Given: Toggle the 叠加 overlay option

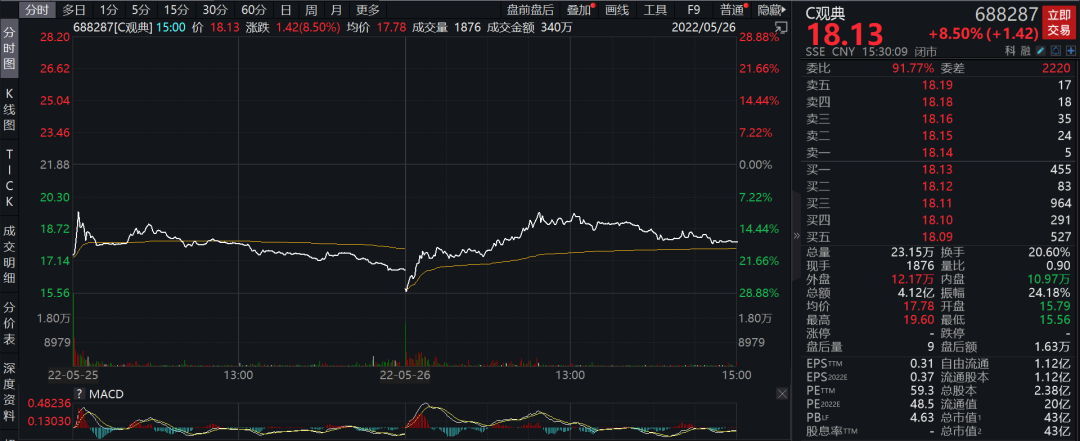Looking at the screenshot, I should pos(578,9).
